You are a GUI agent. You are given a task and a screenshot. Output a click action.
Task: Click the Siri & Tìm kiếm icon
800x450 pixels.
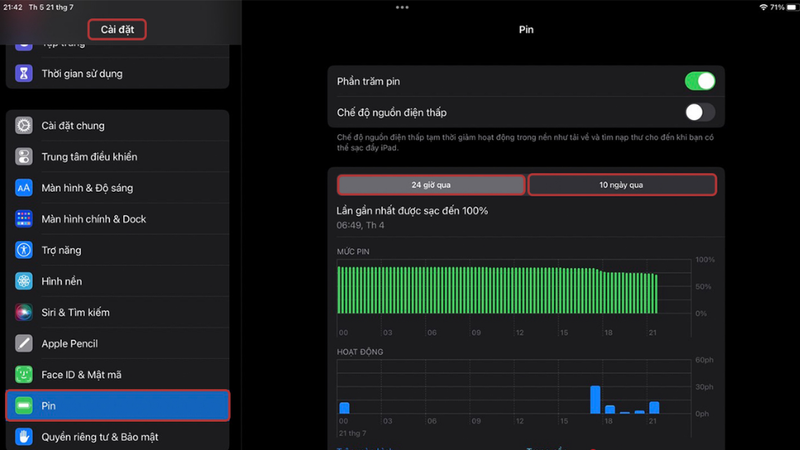pos(23,312)
